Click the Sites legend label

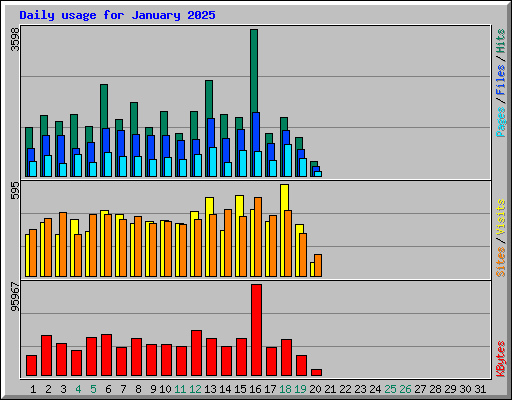point(501,262)
